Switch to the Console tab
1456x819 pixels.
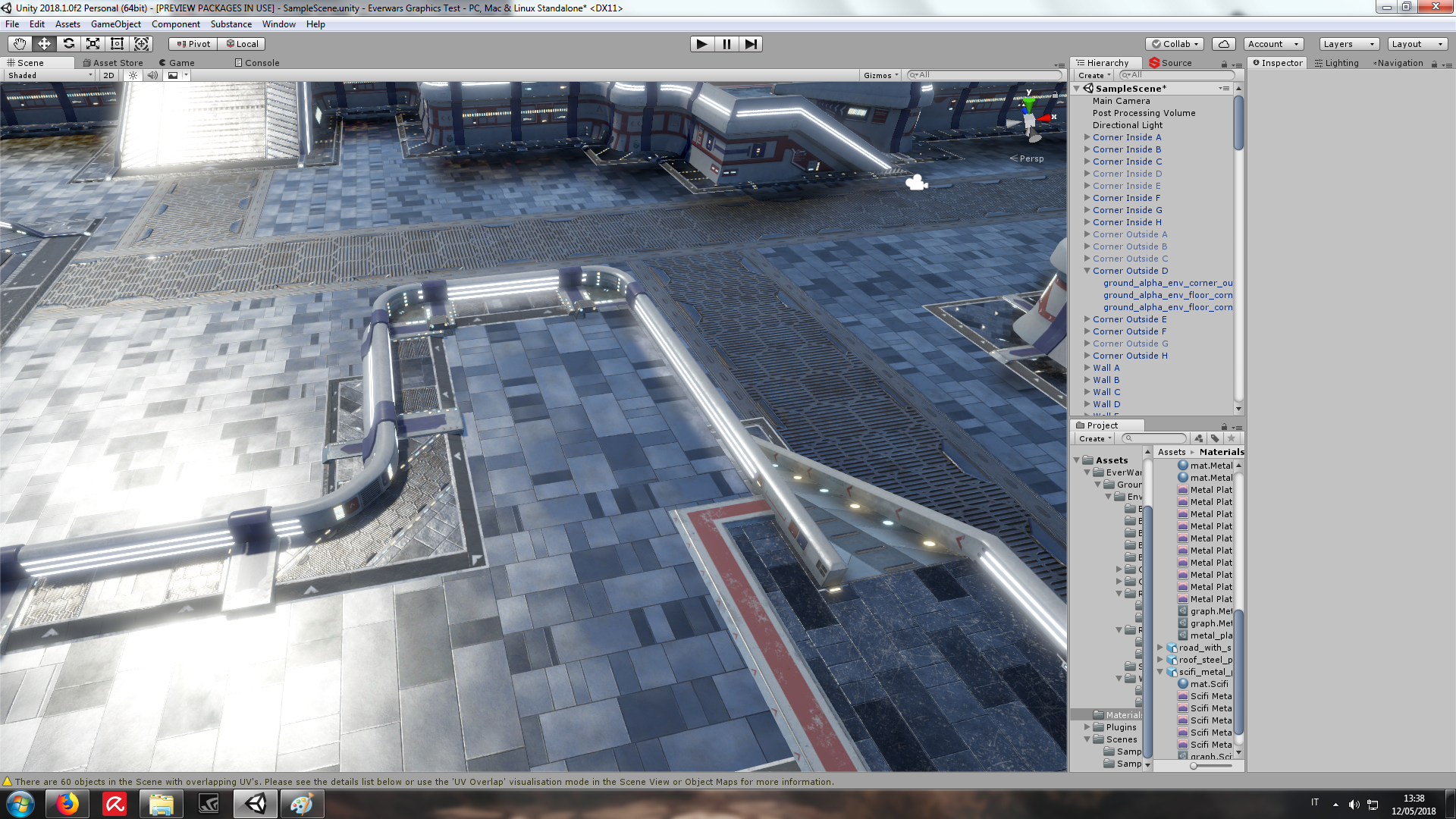pos(257,63)
